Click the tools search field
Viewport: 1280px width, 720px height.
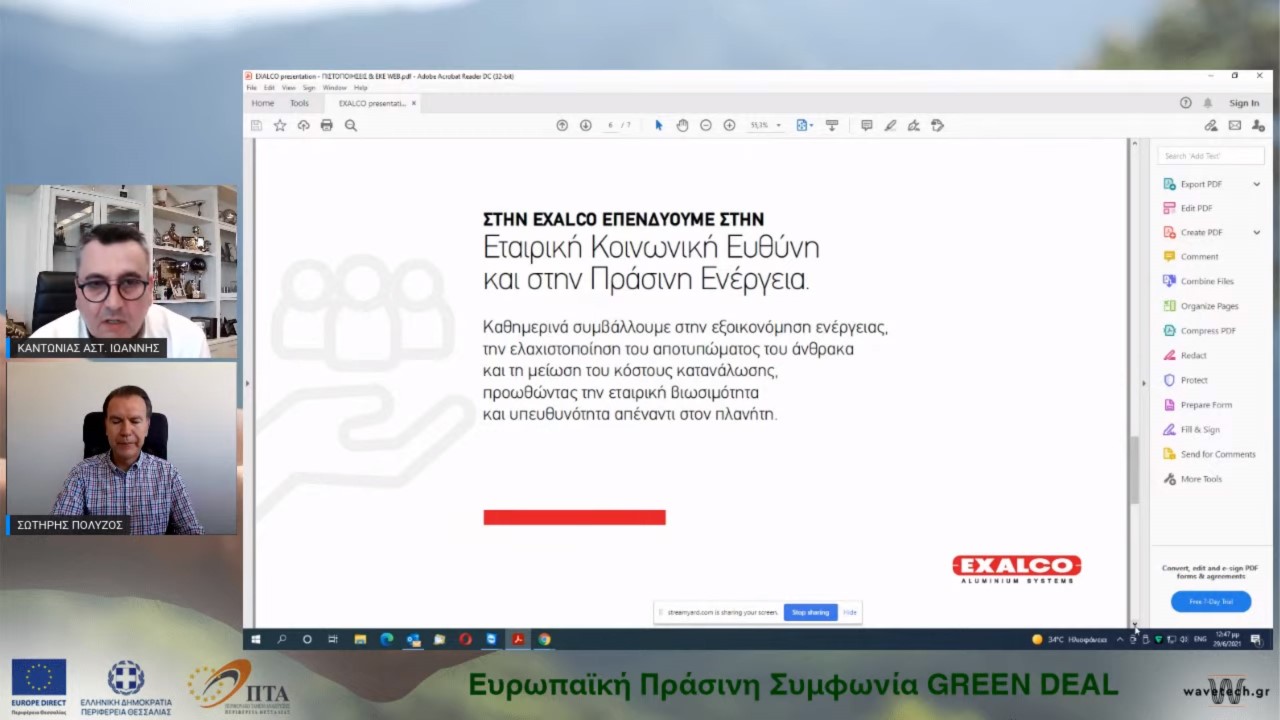1210,156
